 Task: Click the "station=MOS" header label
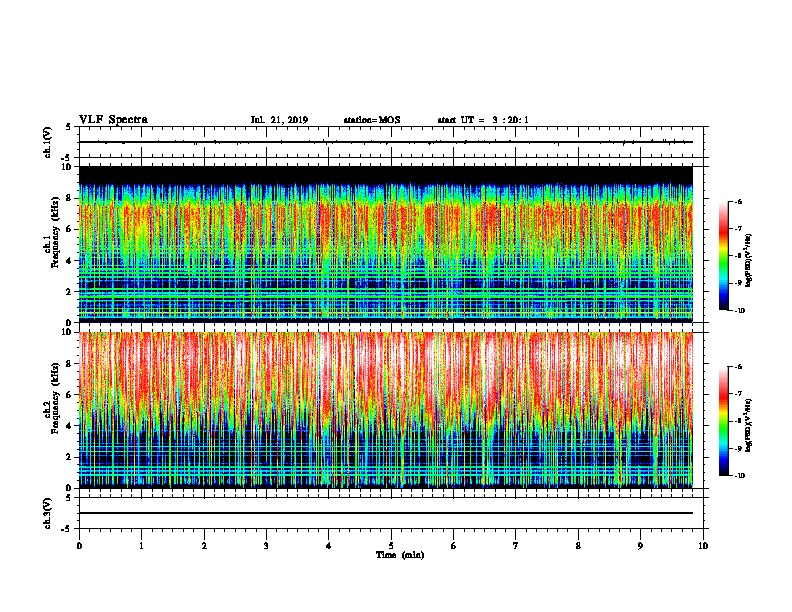tap(372, 120)
